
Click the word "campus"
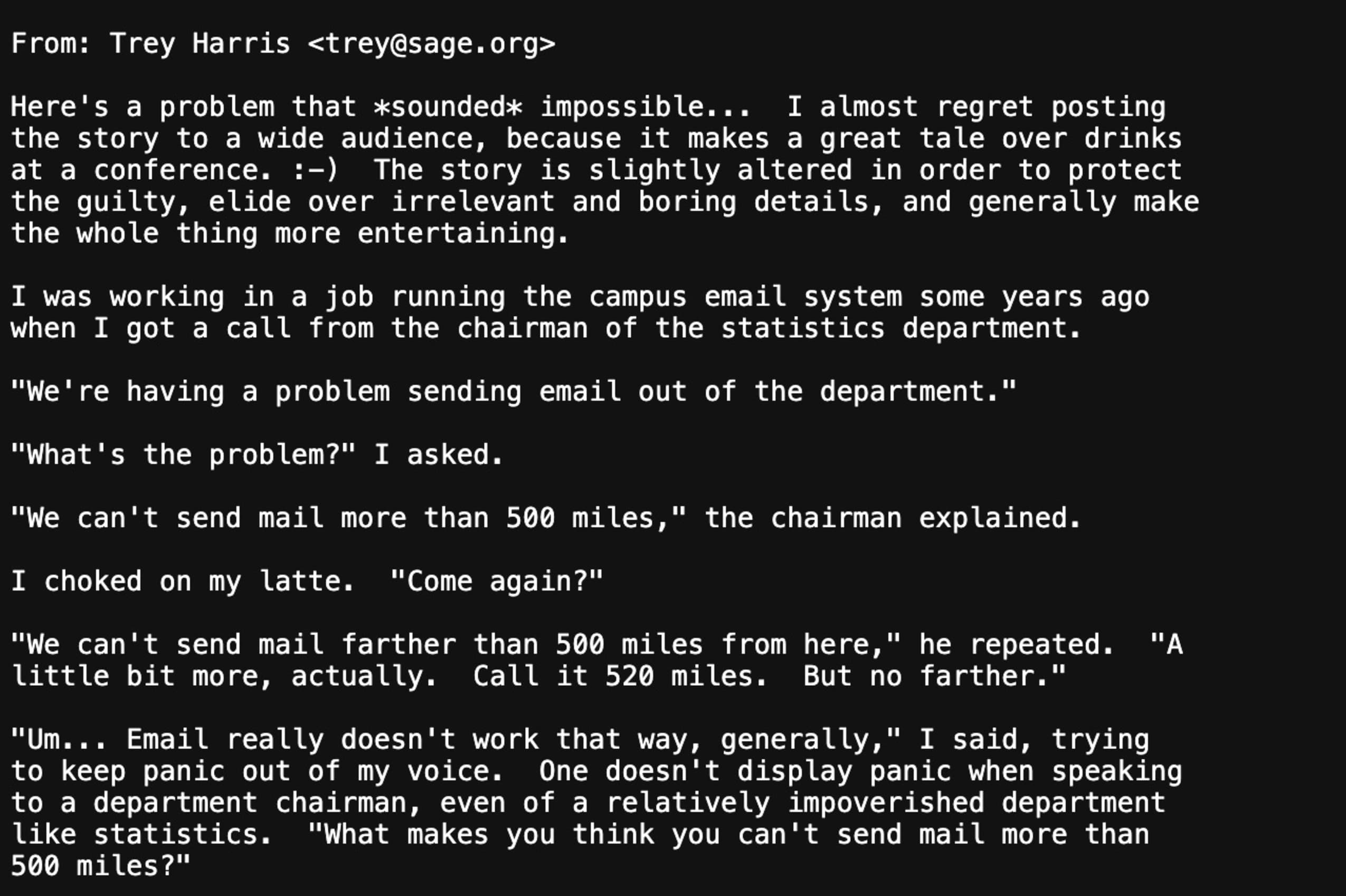click(638, 297)
